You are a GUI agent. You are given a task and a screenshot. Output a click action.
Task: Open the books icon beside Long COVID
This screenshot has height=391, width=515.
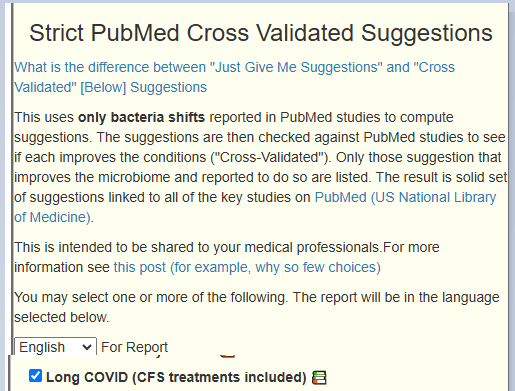coord(319,378)
